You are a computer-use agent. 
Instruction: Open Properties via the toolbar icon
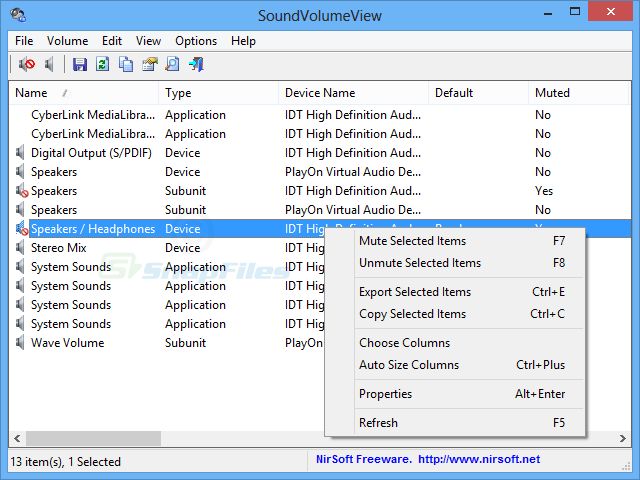tap(149, 65)
